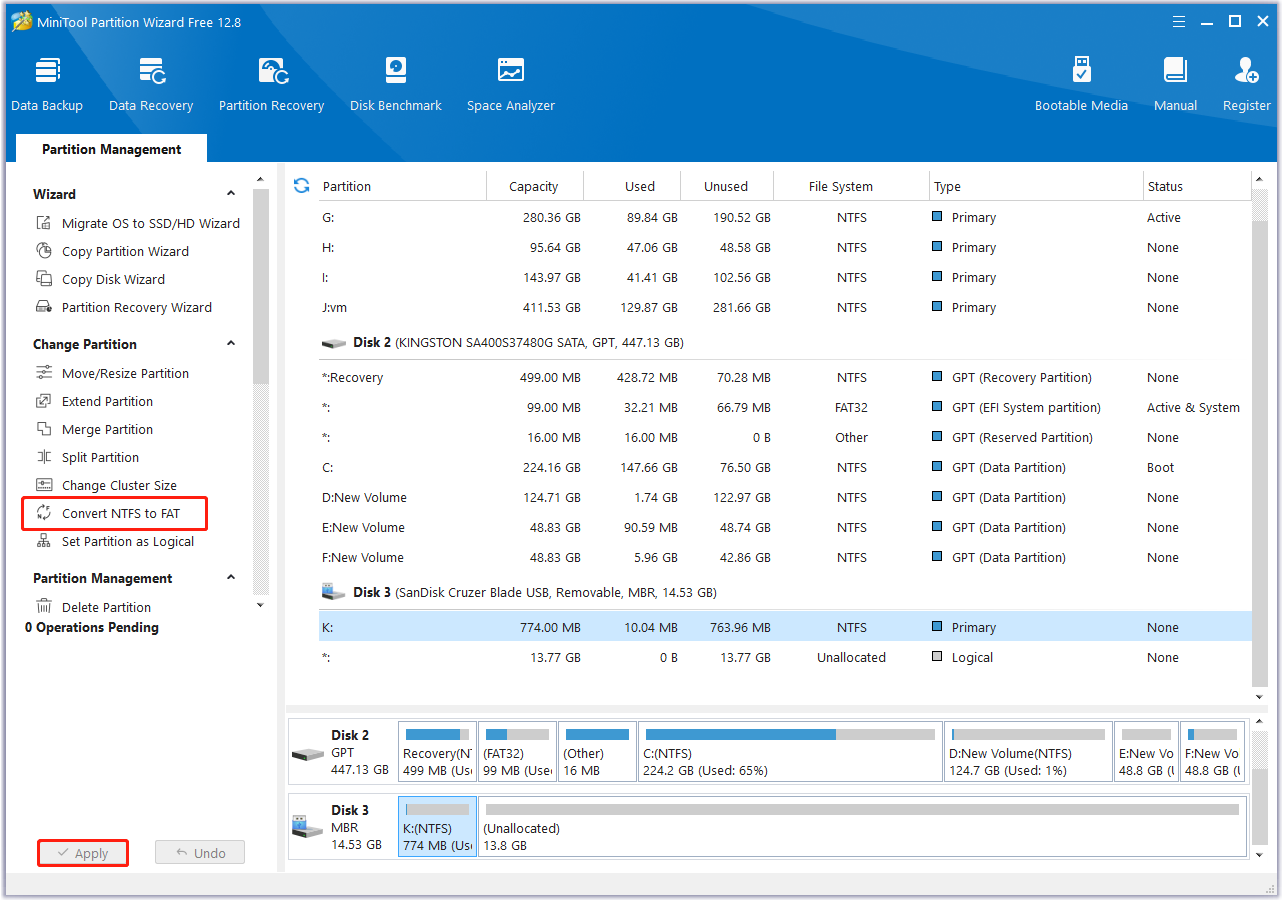Click the Undo button
This screenshot has width=1283, height=900.
click(x=200, y=853)
